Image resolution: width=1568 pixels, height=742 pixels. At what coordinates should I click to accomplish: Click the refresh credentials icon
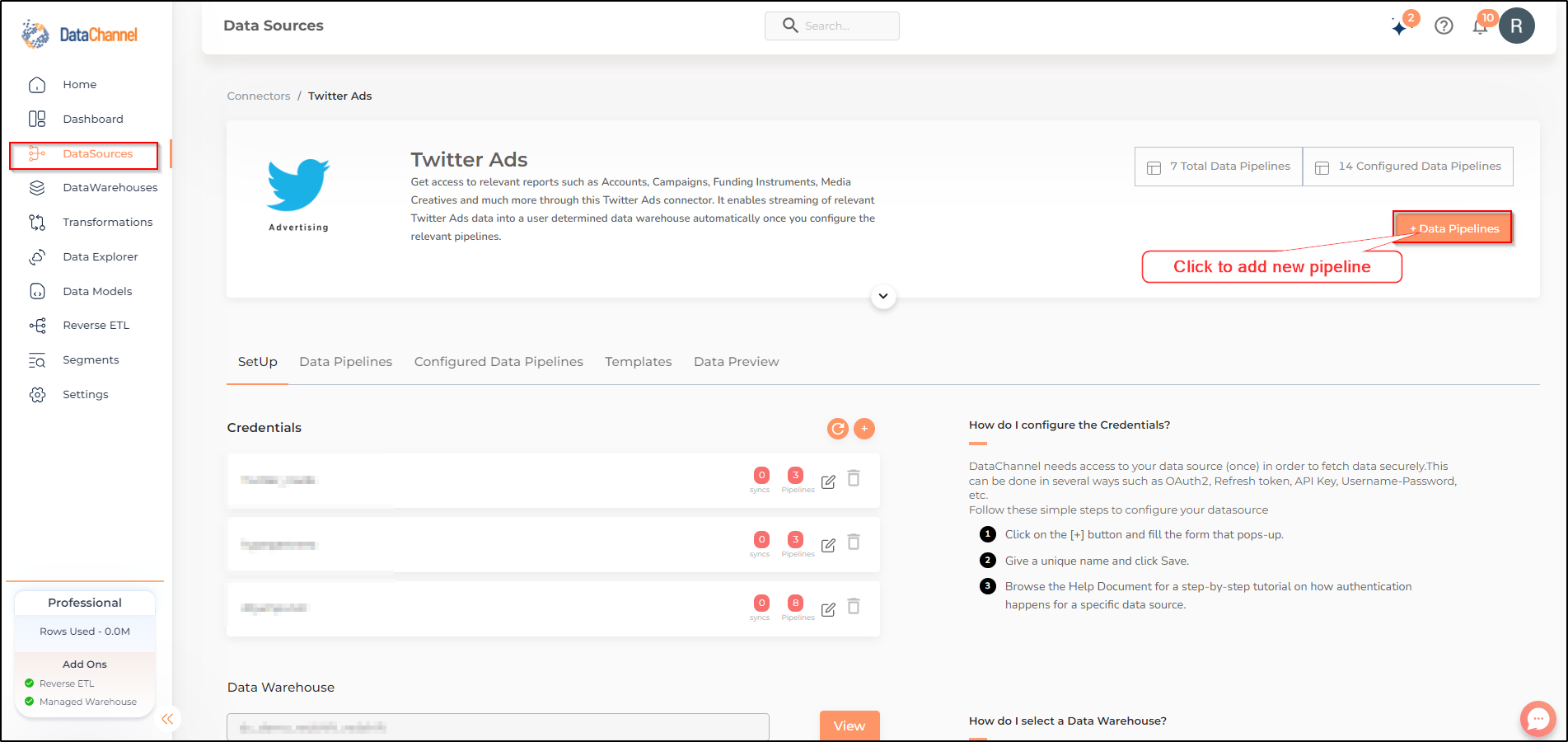[838, 429]
